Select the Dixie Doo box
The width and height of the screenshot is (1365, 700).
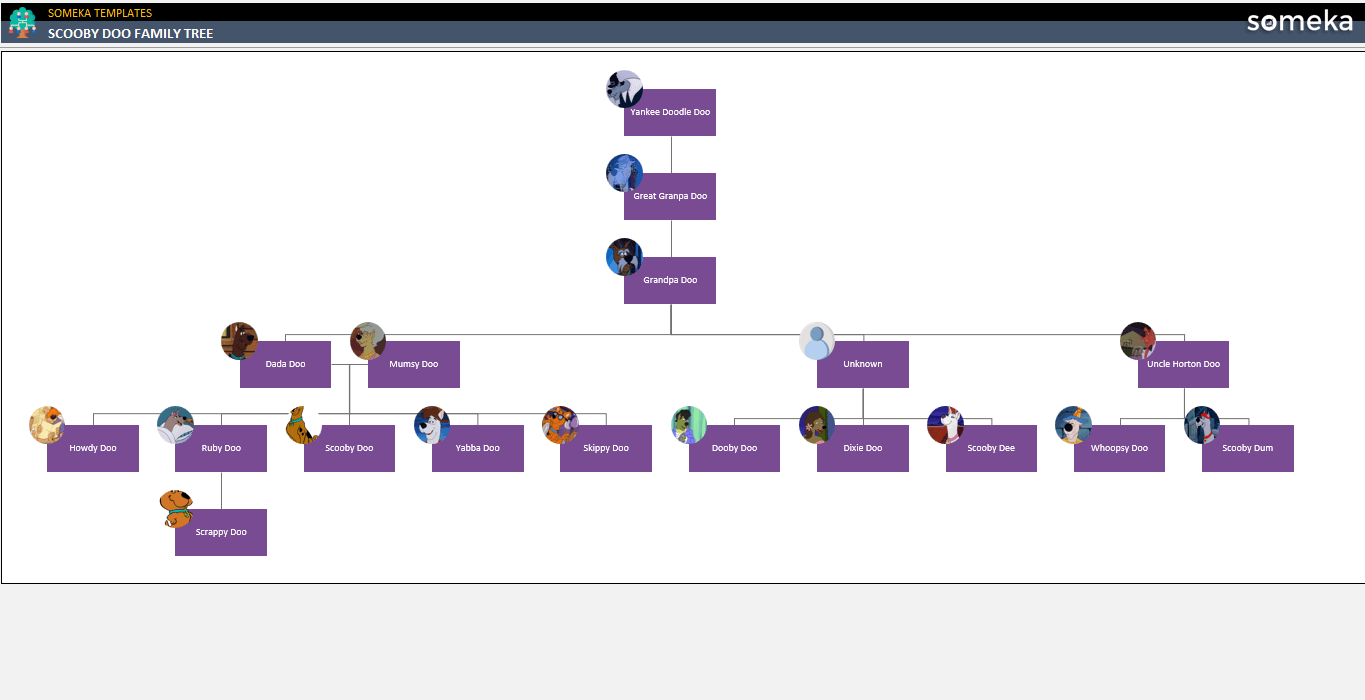(863, 448)
